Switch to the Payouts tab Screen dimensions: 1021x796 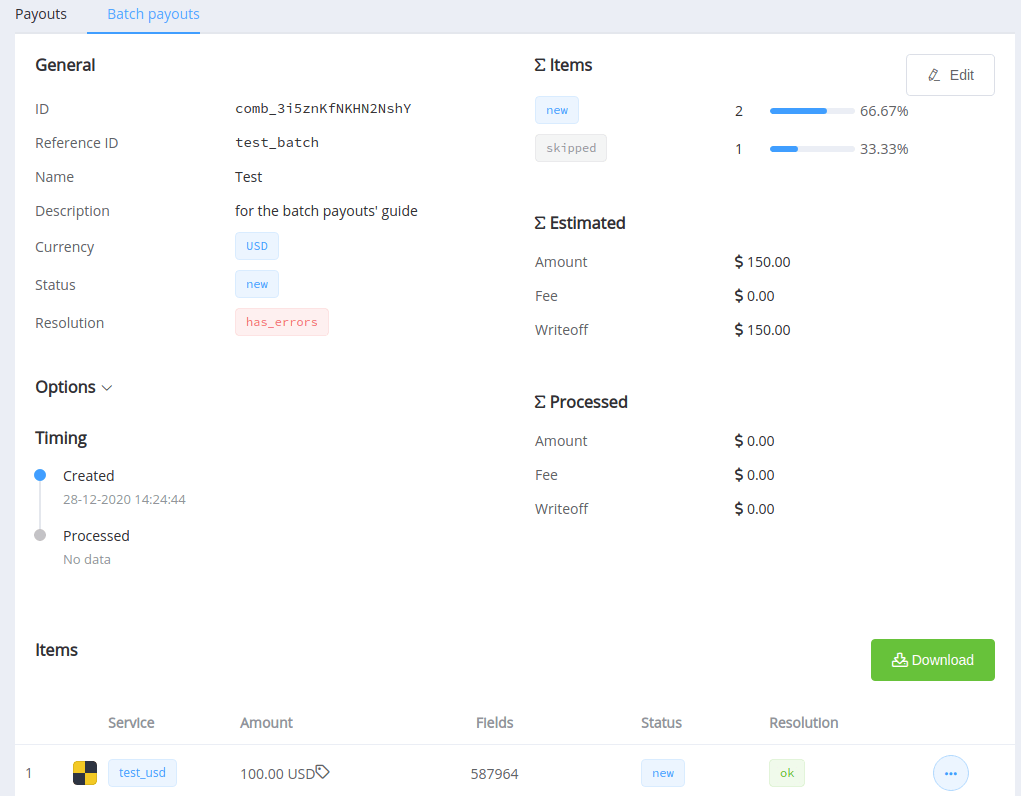click(41, 15)
